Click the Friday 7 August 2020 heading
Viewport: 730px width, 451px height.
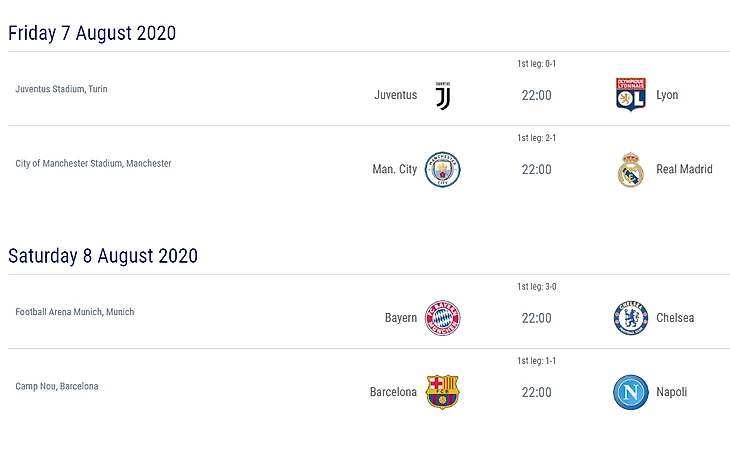pos(92,33)
